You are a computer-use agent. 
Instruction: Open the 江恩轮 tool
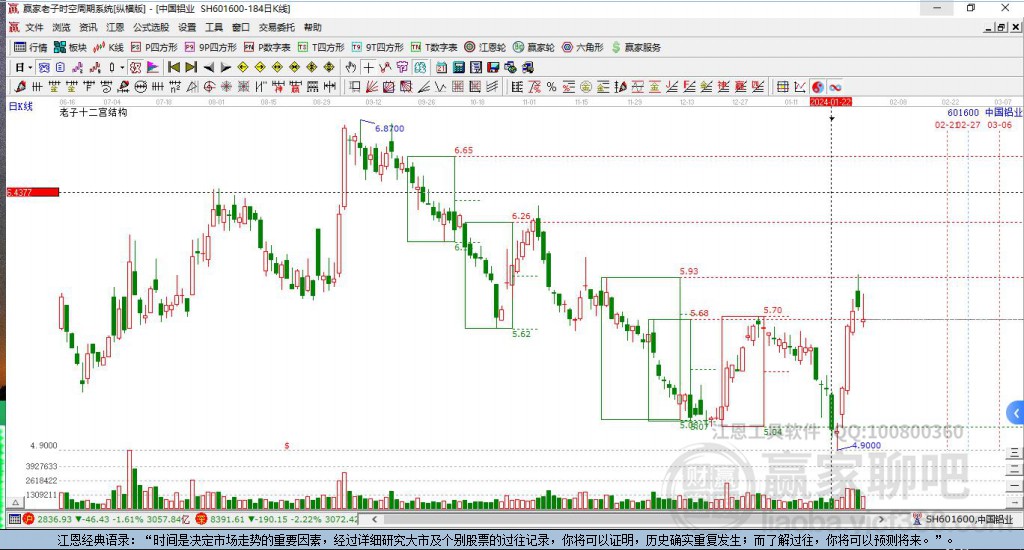tap(485, 47)
